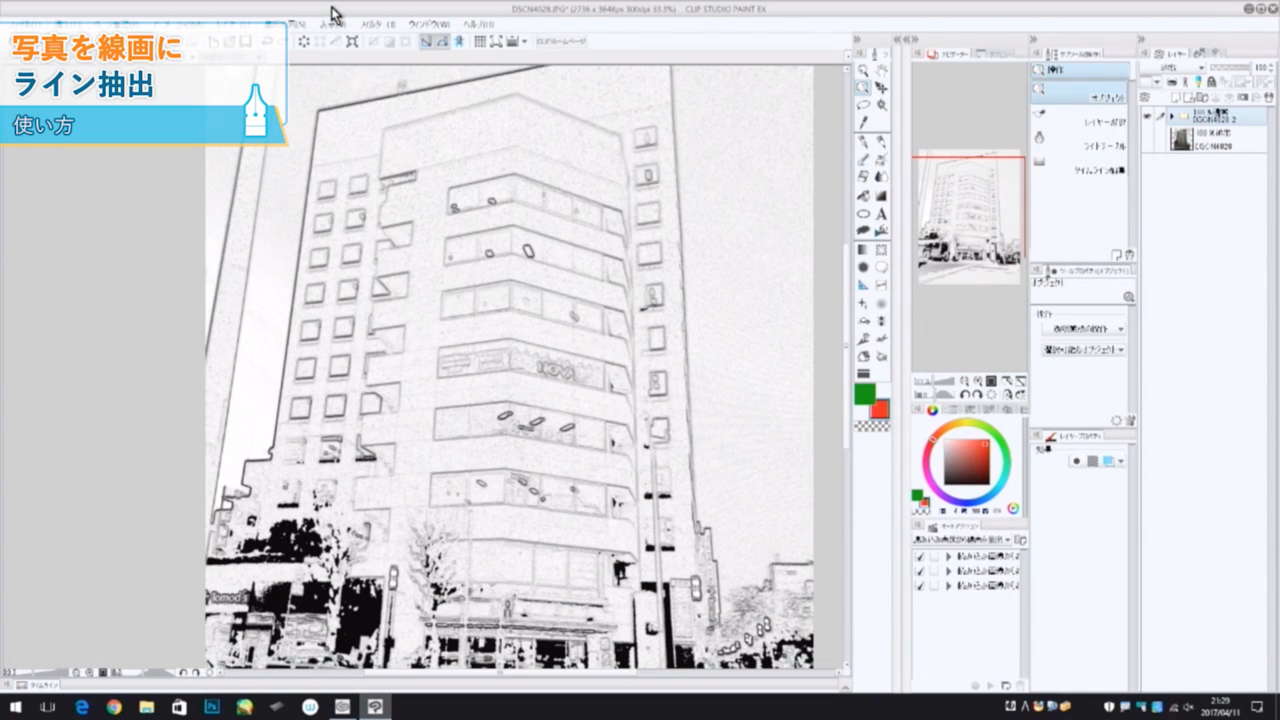
Task: Click the Scale/Rotate transform icon in the command bar
Action: (352, 41)
